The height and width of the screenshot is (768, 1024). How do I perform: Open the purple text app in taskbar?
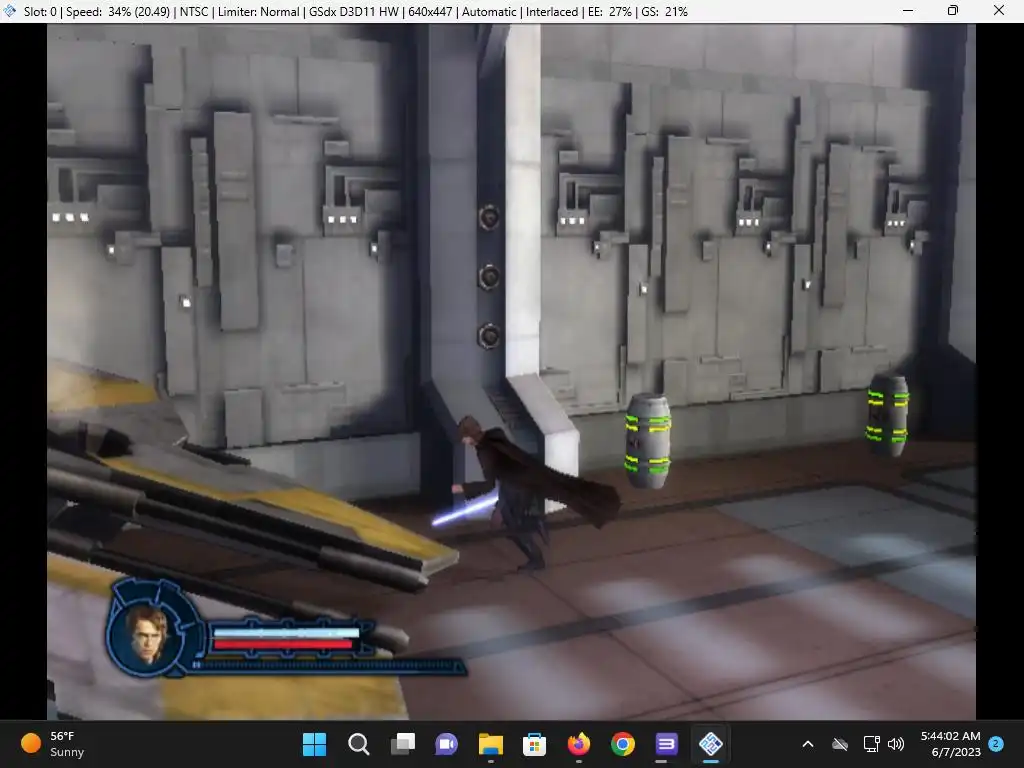click(666, 744)
